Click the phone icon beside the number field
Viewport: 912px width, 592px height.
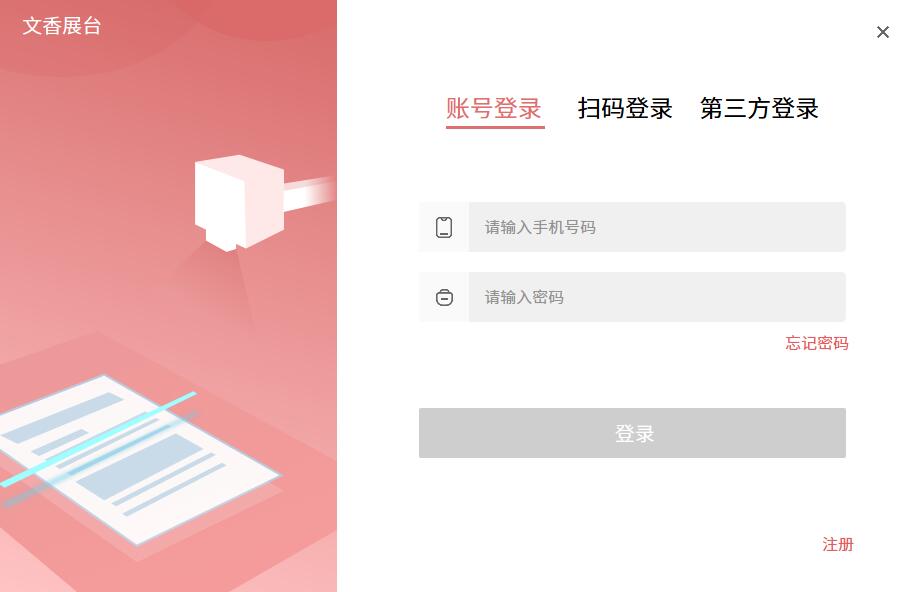point(444,227)
